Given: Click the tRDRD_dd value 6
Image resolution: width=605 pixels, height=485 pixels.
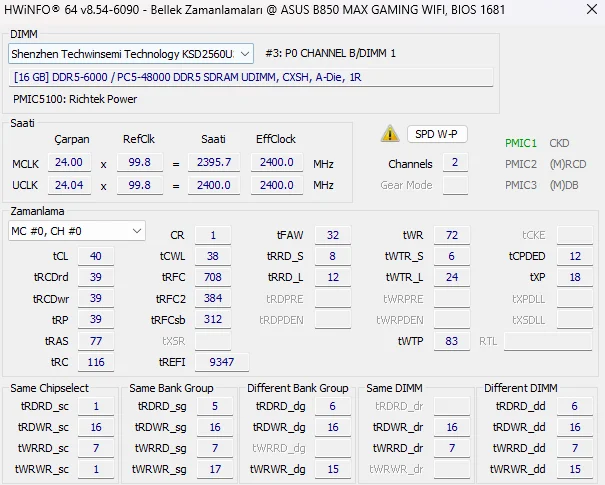Looking at the screenshot, I should pyautogui.click(x=575, y=406).
